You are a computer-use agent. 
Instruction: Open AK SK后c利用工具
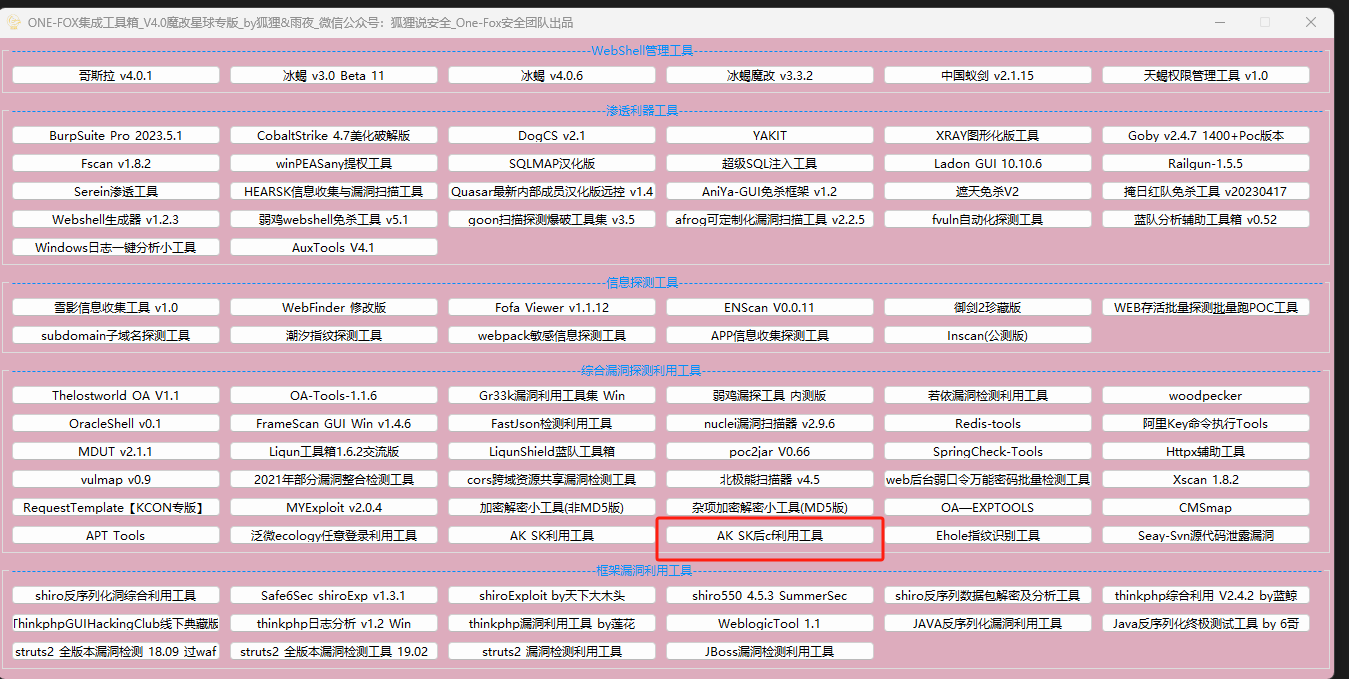(x=770, y=535)
